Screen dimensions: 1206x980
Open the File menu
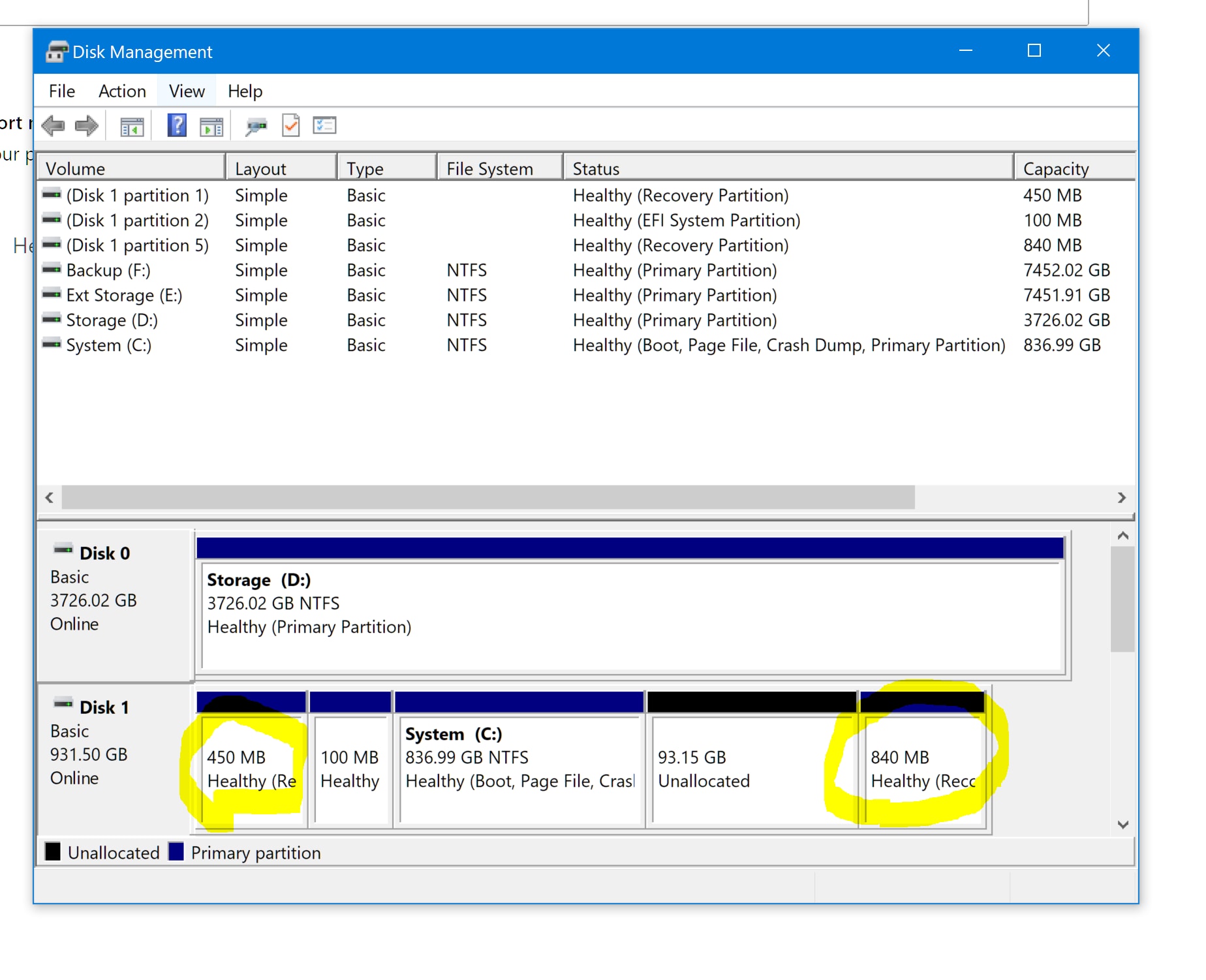point(61,91)
